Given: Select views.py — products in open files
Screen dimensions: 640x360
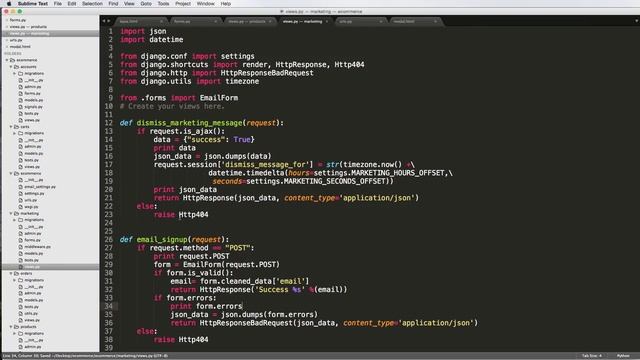Looking at the screenshot, I should point(28,27).
